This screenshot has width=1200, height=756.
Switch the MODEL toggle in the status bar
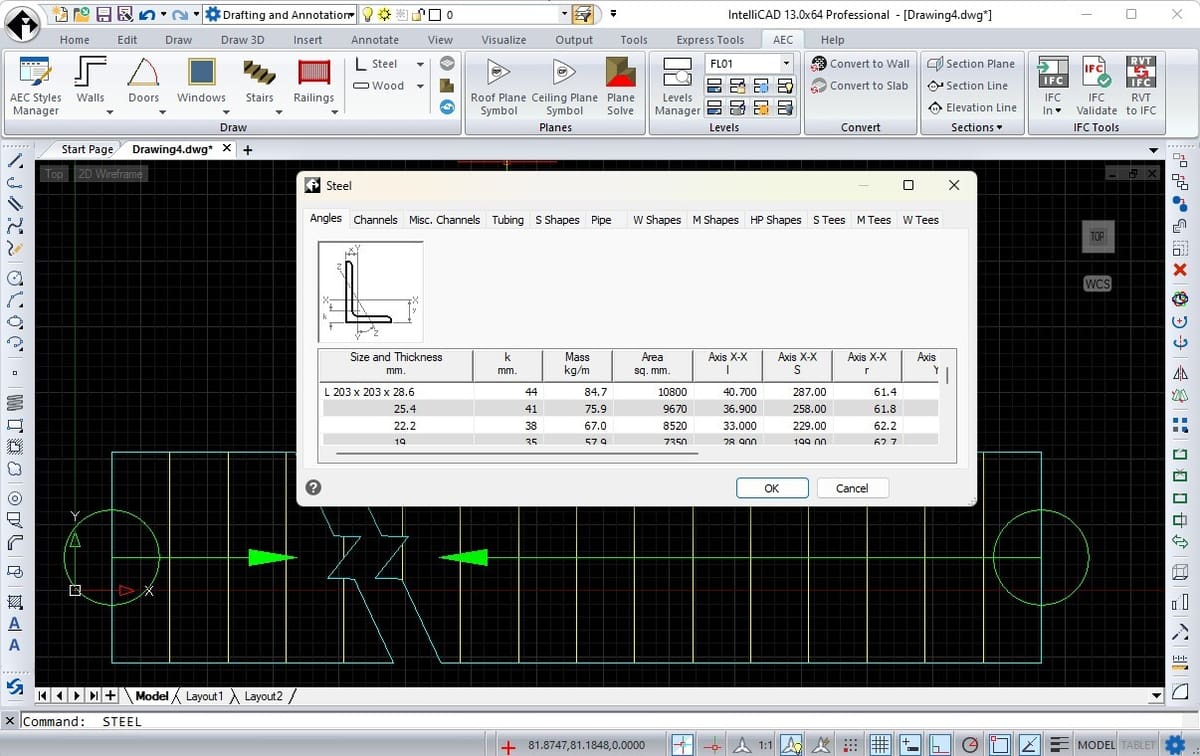click(x=1096, y=744)
